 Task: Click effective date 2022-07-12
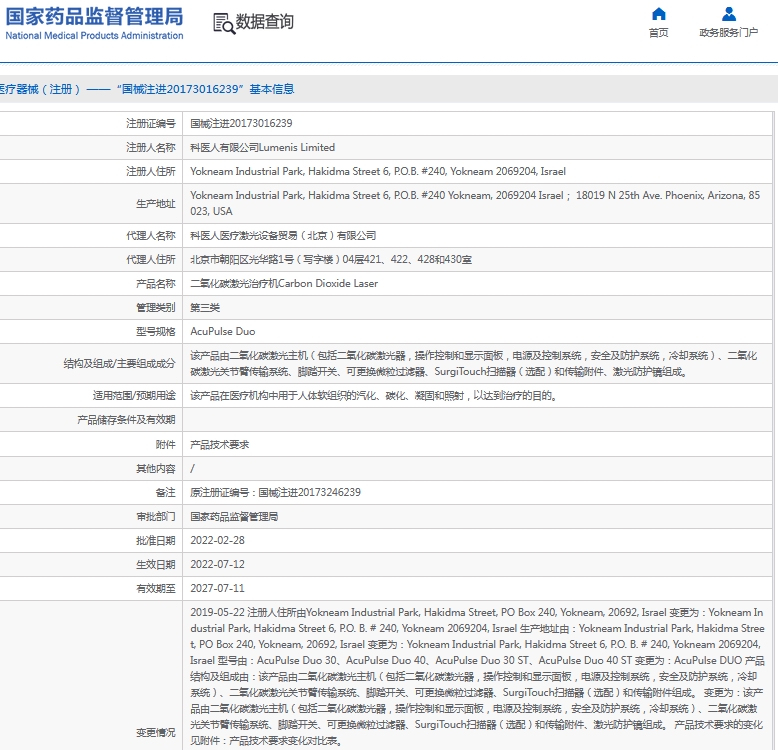pyautogui.click(x=217, y=564)
